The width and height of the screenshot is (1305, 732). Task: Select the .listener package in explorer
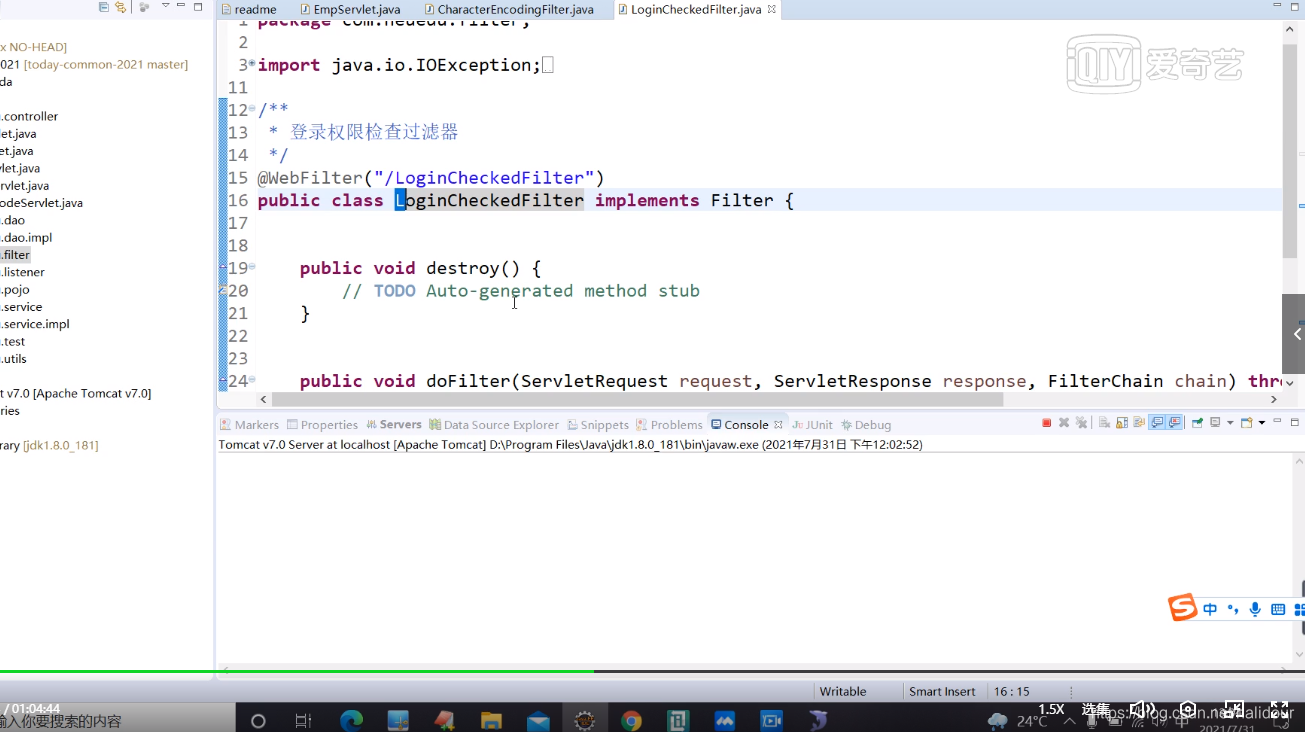pyautogui.click(x=22, y=272)
